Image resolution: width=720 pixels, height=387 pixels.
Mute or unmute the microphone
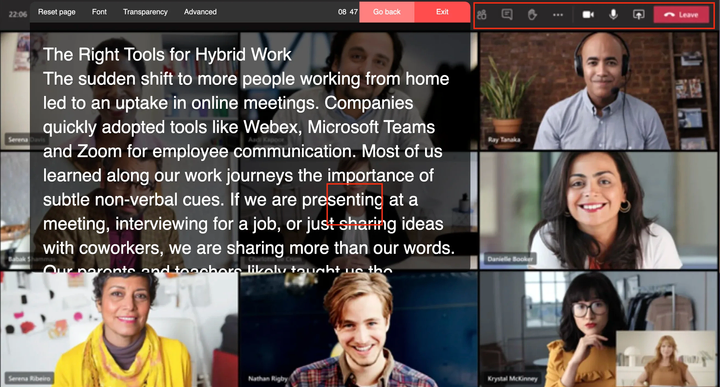tap(613, 15)
